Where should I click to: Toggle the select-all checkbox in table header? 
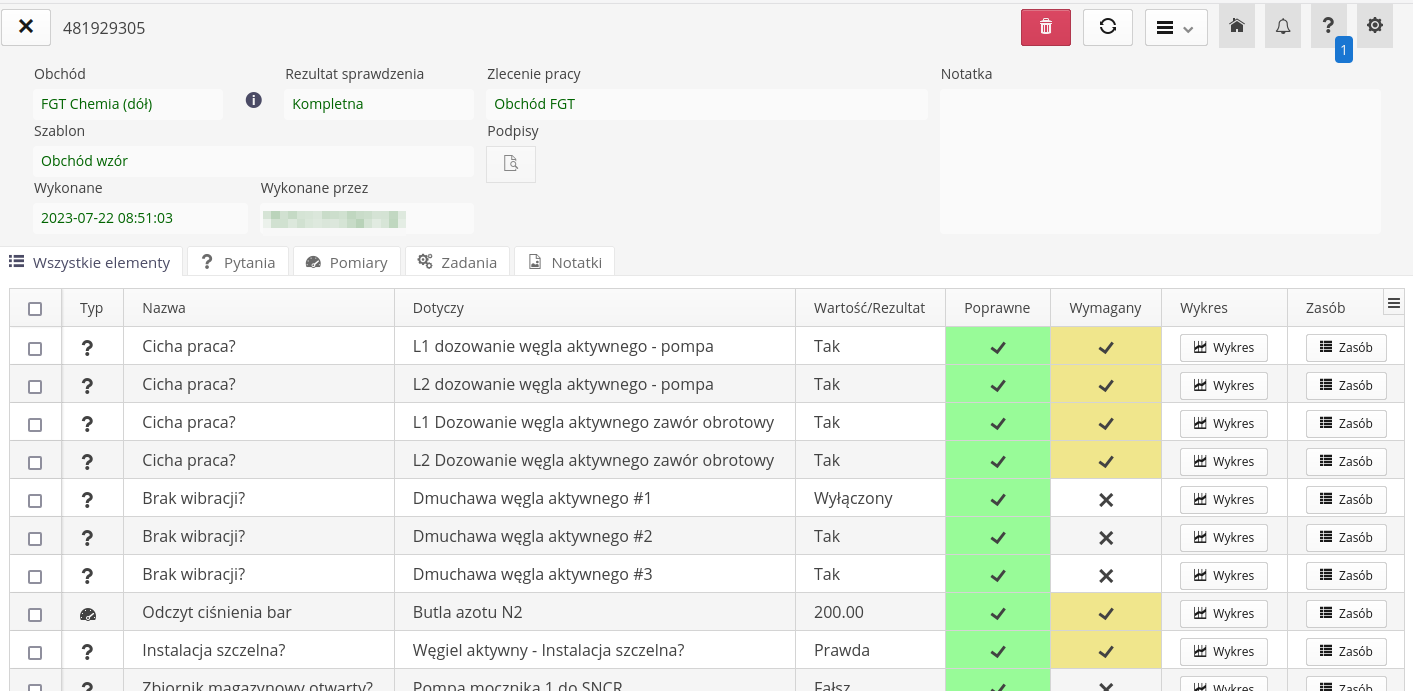(x=35, y=309)
